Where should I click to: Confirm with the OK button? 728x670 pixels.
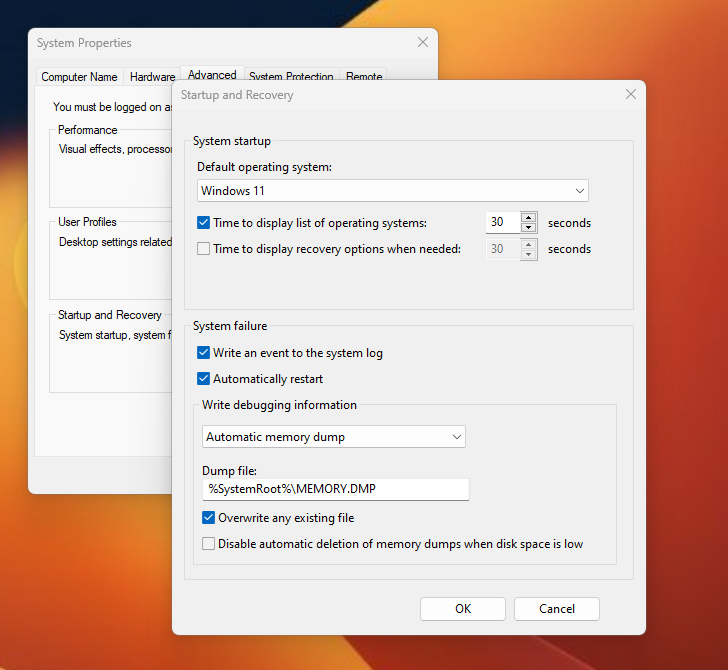point(462,609)
